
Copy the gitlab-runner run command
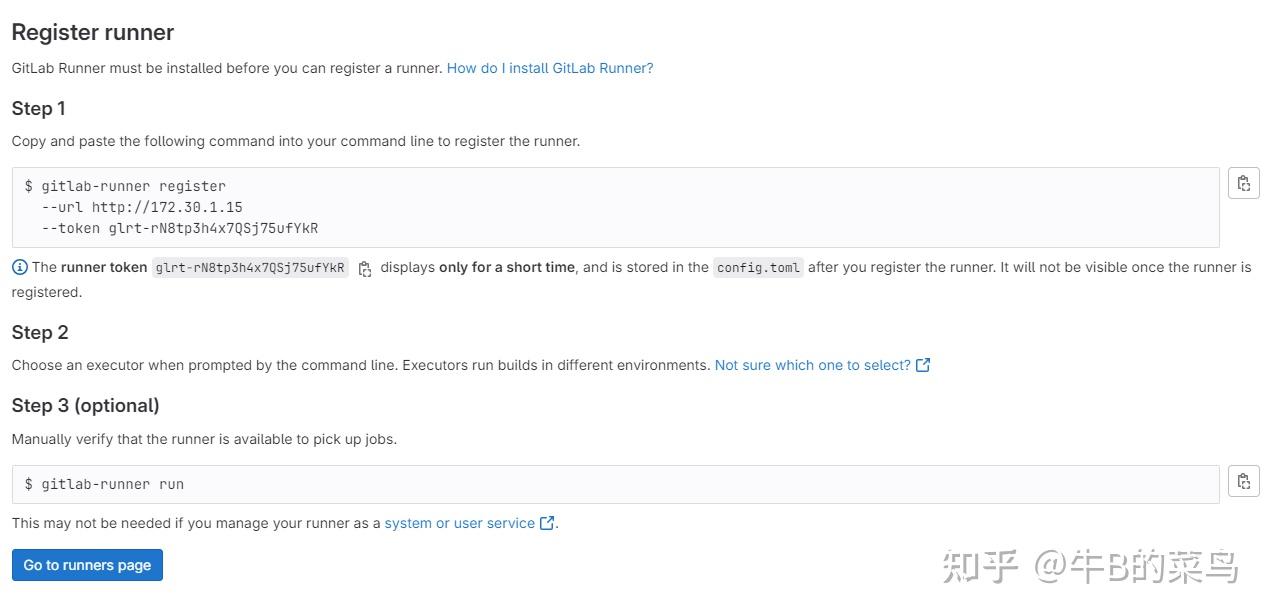point(1243,480)
